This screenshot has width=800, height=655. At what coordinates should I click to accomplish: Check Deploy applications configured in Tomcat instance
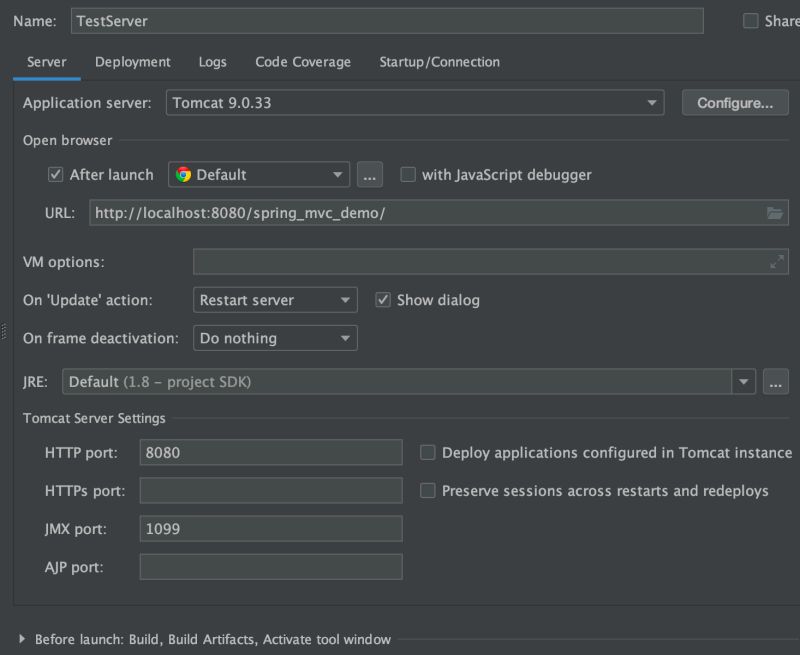[428, 452]
